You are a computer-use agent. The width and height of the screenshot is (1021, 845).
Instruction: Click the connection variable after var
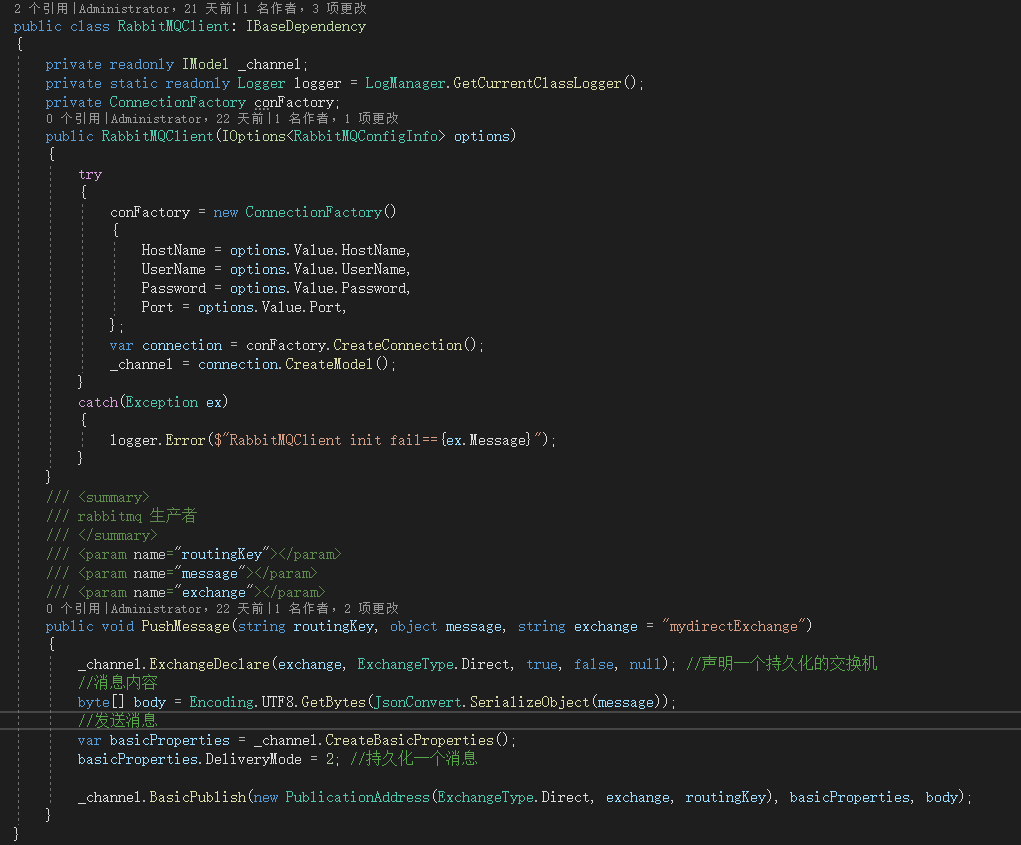point(182,345)
